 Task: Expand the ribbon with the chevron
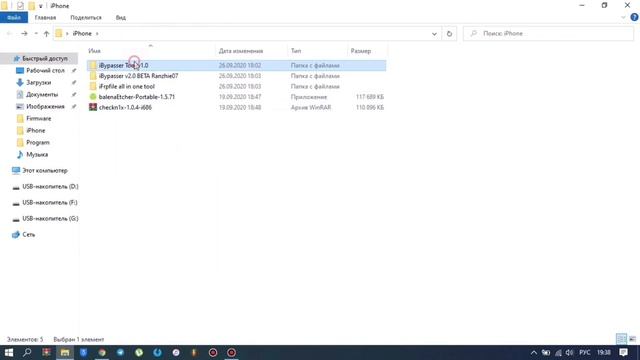point(623,18)
